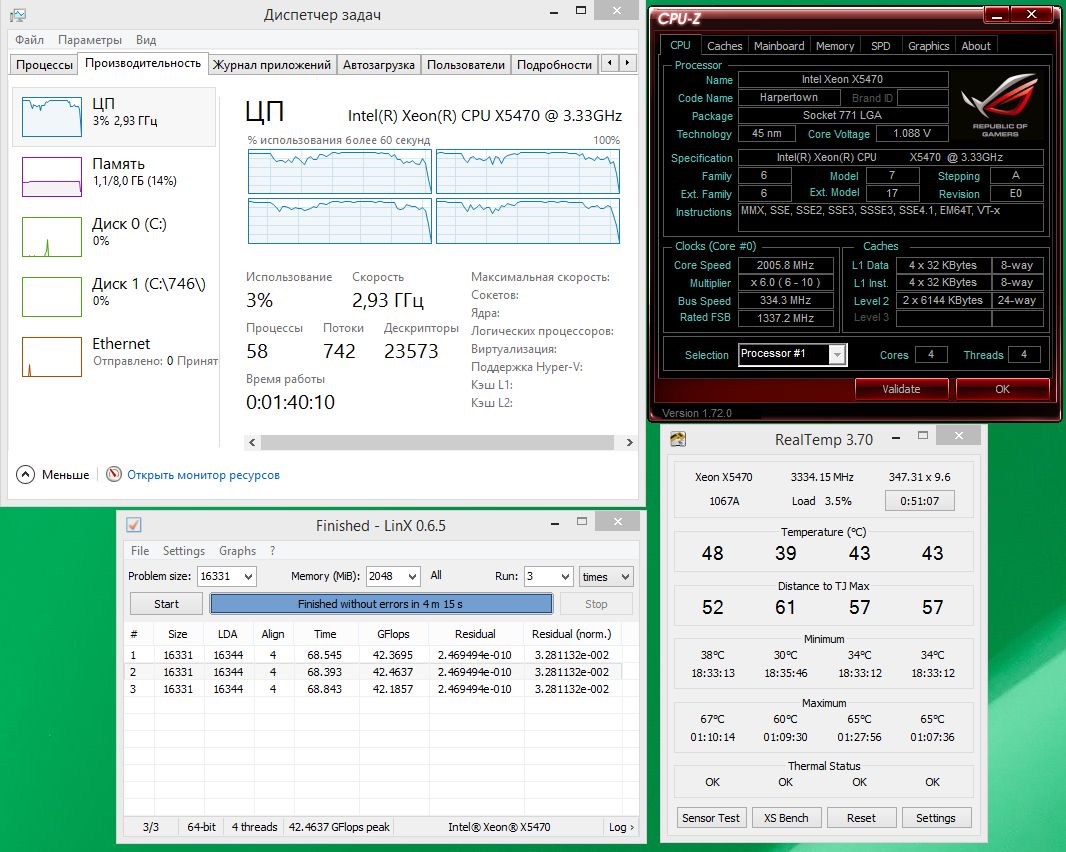Open the Memory (MiB) combo box
The image size is (1066, 852).
tap(393, 576)
